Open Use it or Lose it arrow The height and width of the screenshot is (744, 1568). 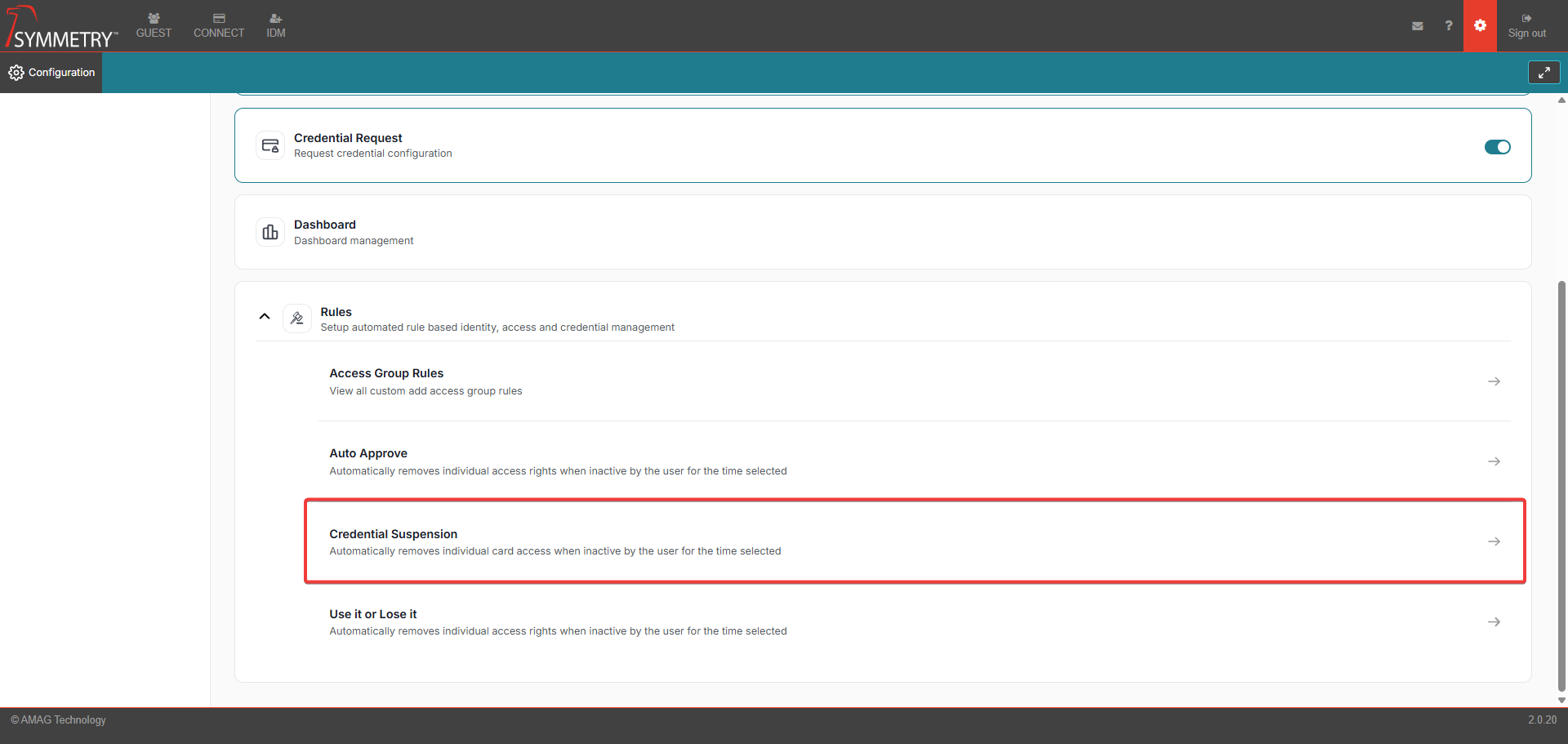(x=1494, y=622)
